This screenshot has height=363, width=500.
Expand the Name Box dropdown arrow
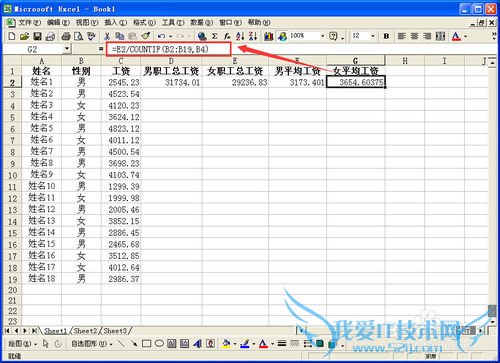click(67, 49)
